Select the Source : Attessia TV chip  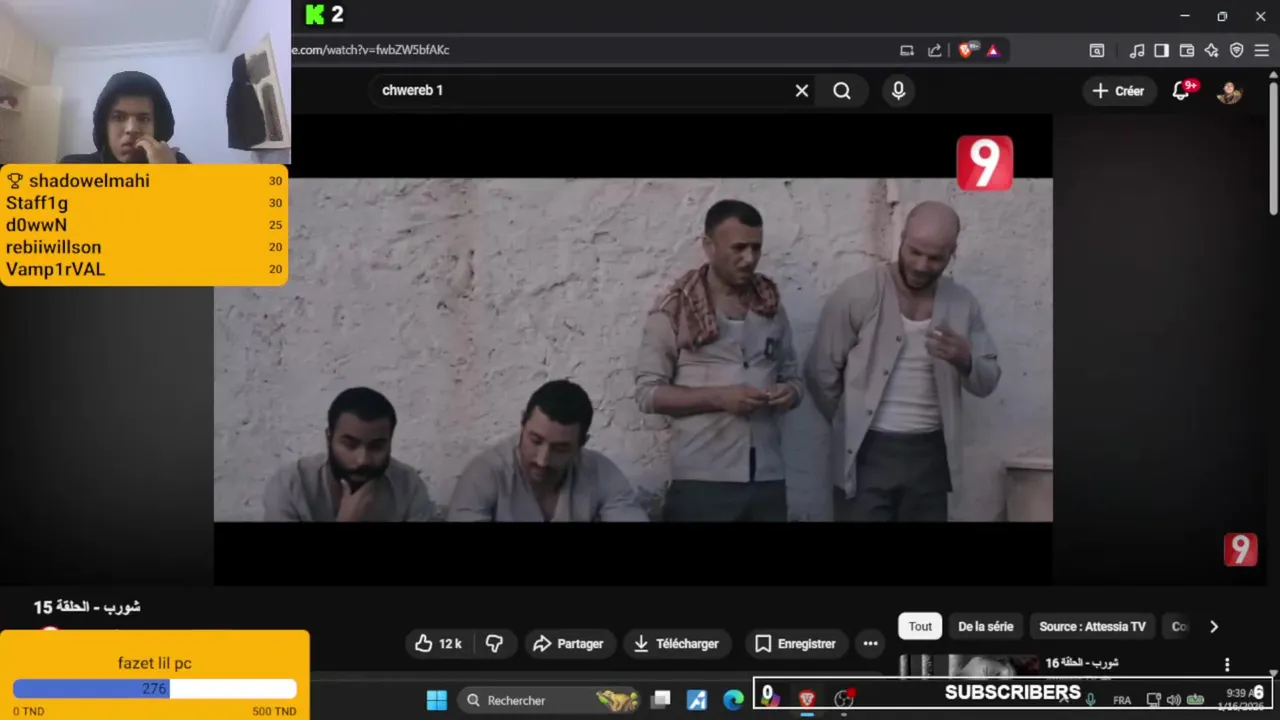click(1092, 627)
